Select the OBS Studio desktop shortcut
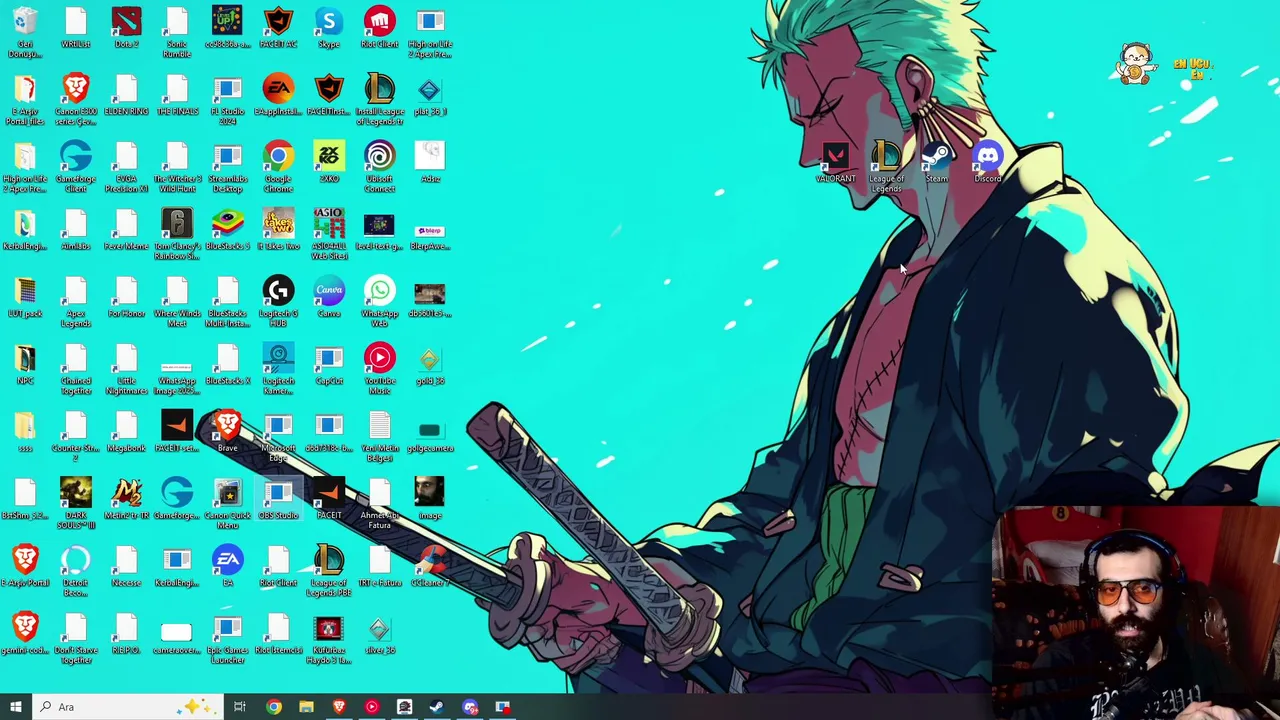 coord(278,498)
